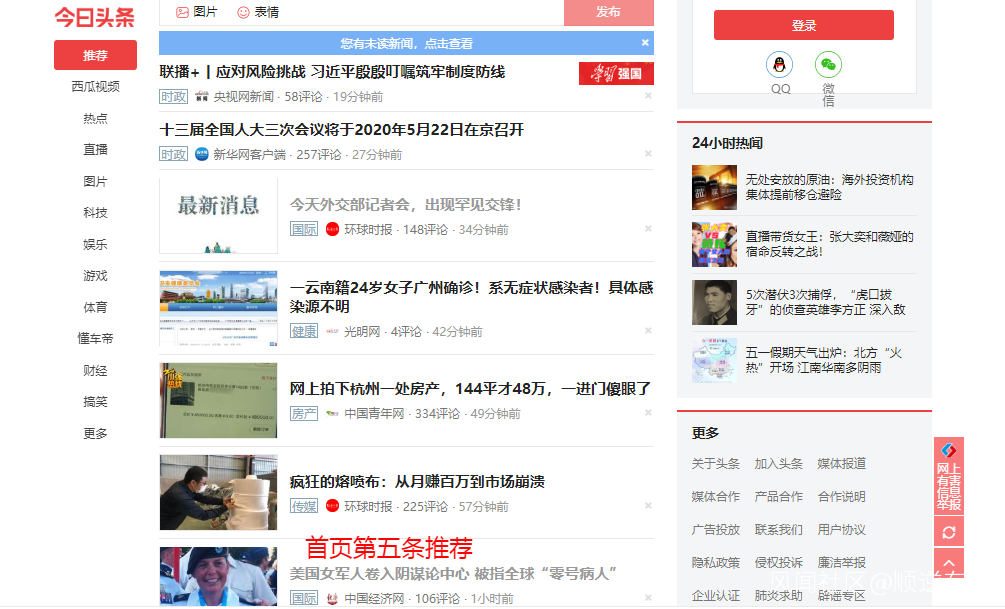Expand the 更多 channels menu in sidebar
Image resolution: width=1005 pixels, height=609 pixels.
tap(95, 433)
